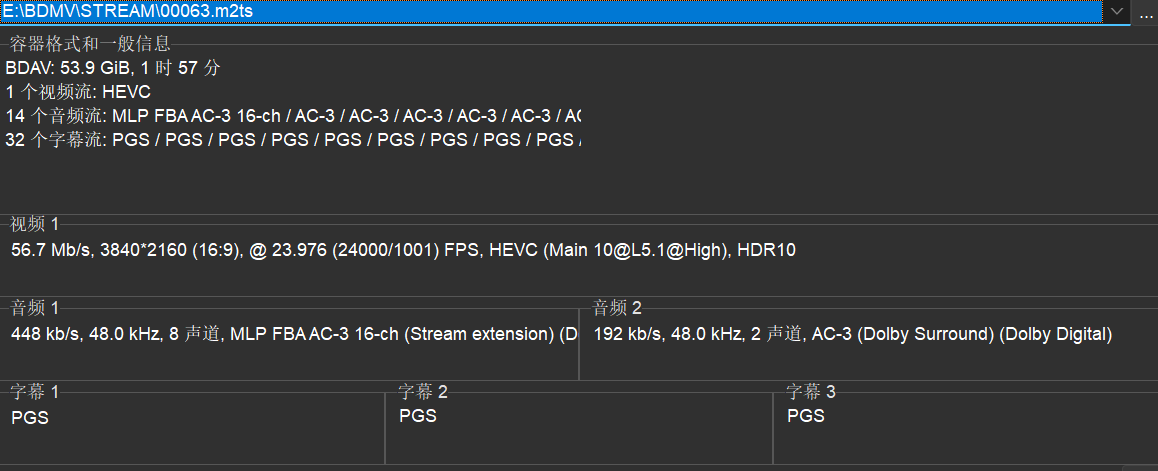Click the 容器格式和一般信息 group header
Screen dimensions: 1158x471
[x=90, y=43]
